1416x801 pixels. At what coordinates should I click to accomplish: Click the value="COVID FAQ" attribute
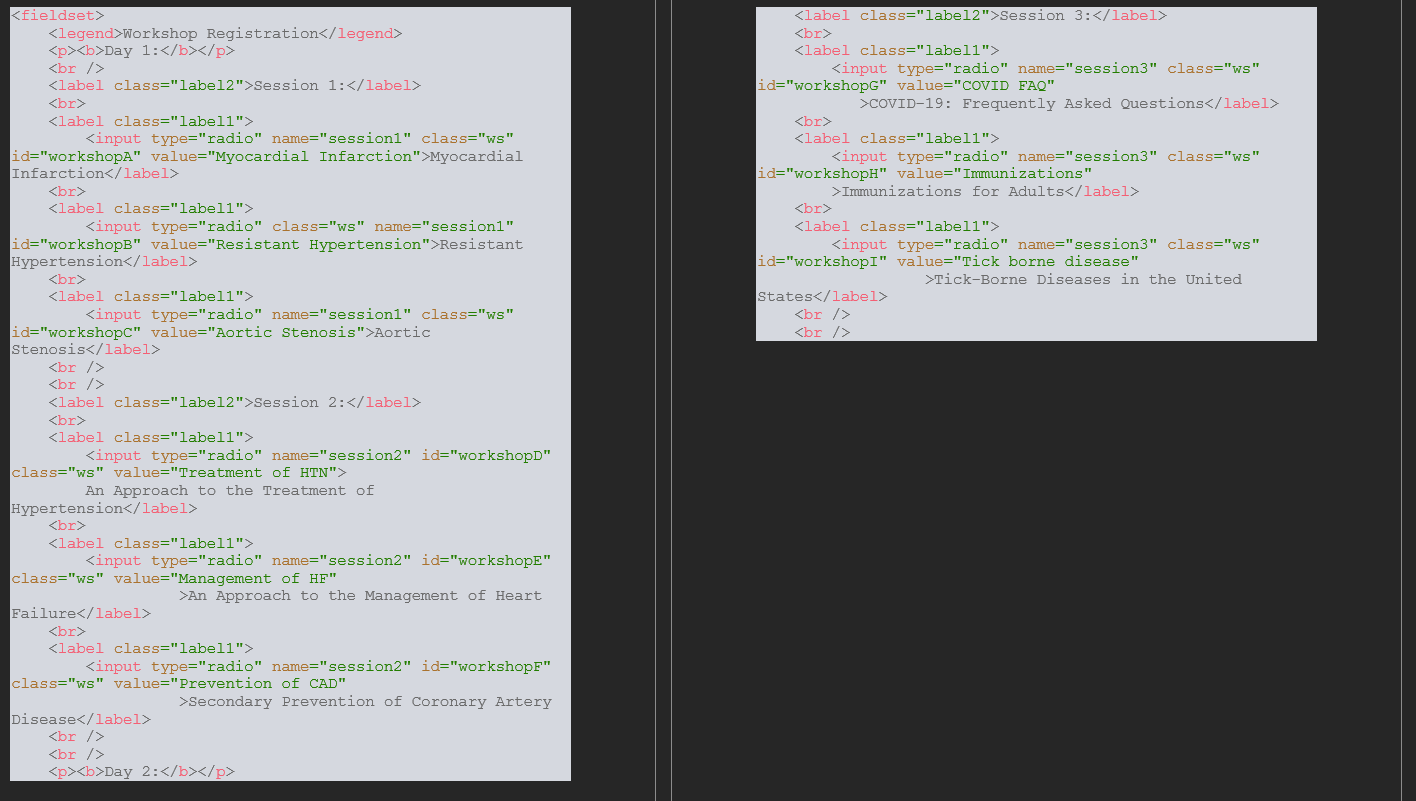coord(977,86)
